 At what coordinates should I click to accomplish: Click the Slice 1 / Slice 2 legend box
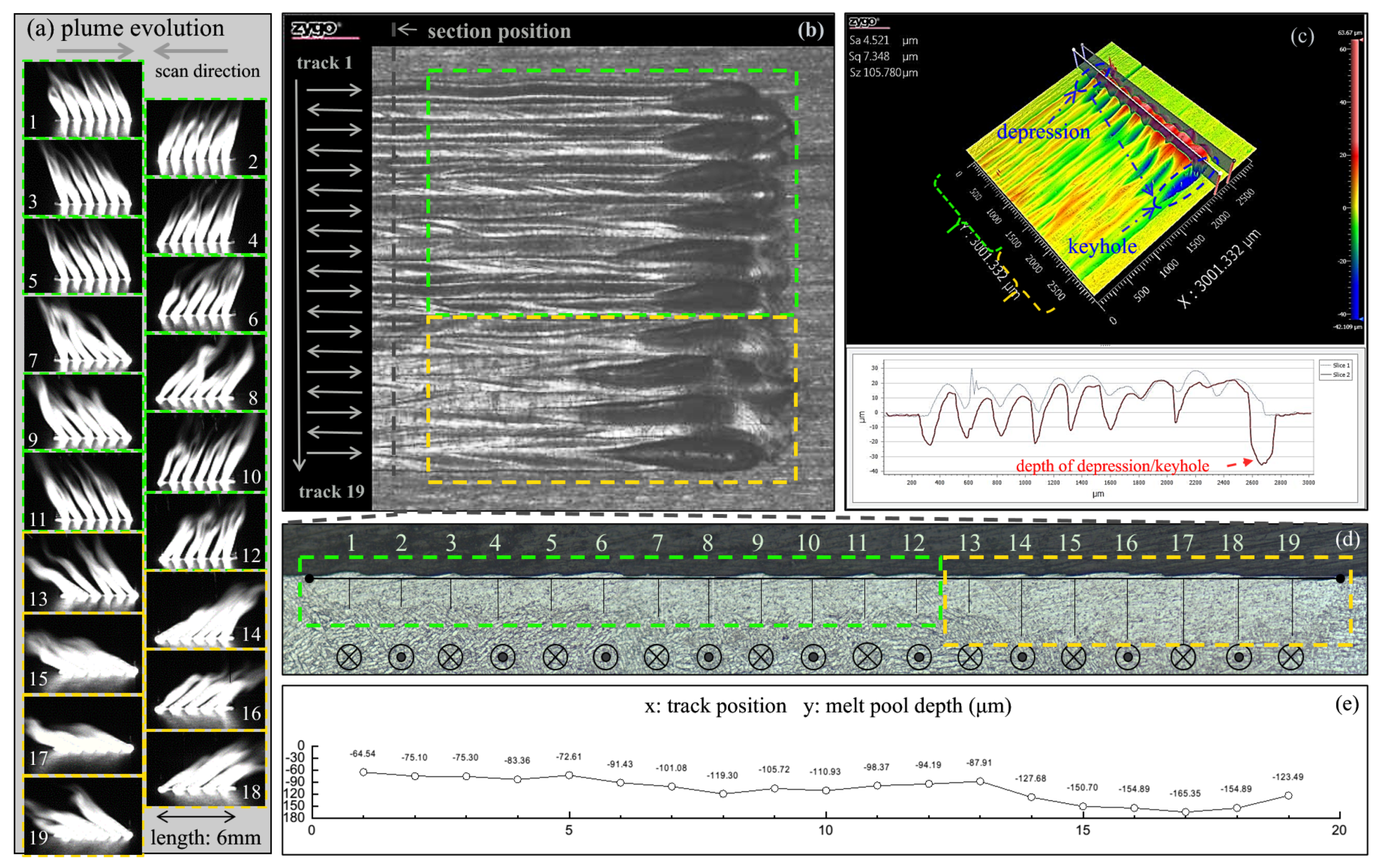click(x=1335, y=369)
